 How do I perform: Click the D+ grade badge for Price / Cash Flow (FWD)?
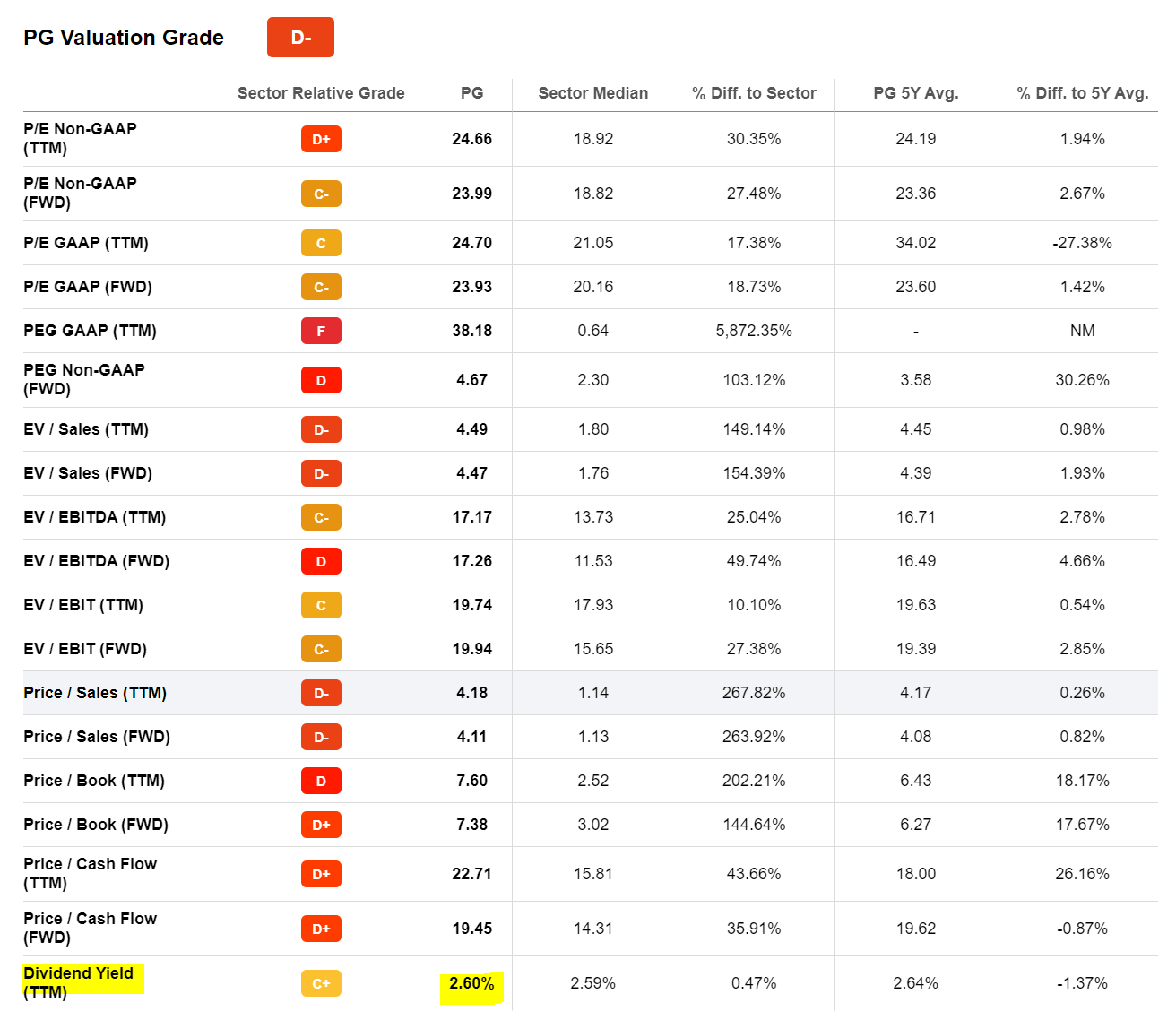321,929
